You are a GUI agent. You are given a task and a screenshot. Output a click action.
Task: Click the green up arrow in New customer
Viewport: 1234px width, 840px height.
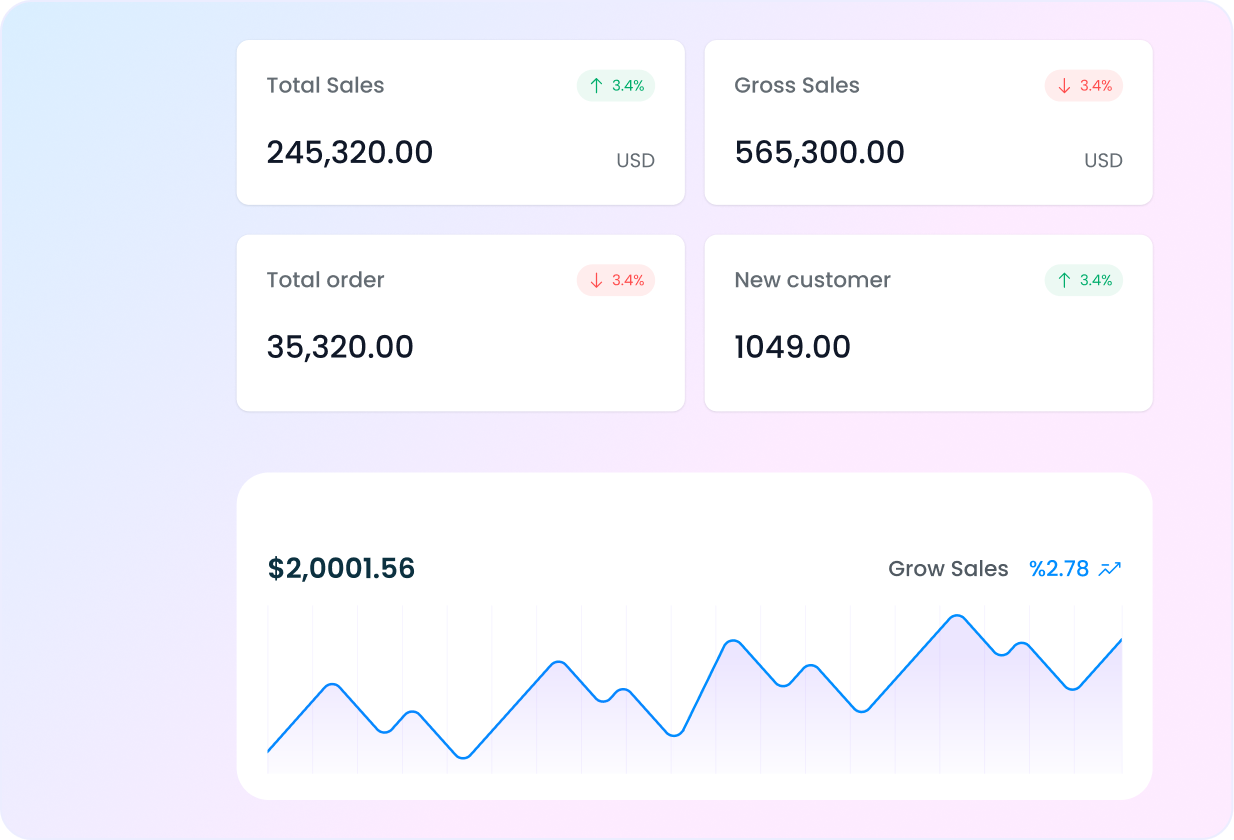[x=1064, y=281]
